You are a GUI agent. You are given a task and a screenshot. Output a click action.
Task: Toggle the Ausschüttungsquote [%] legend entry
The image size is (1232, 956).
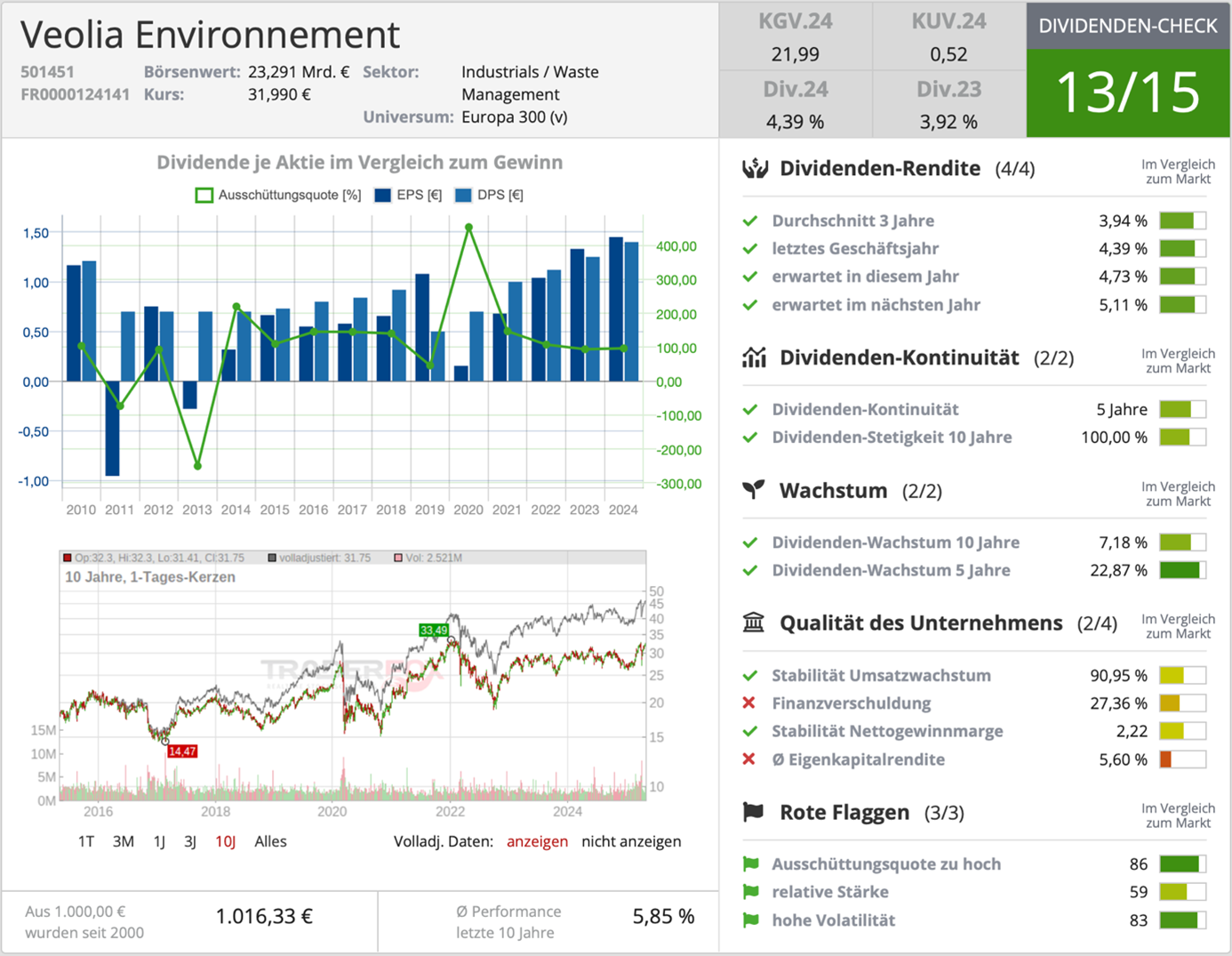278,195
